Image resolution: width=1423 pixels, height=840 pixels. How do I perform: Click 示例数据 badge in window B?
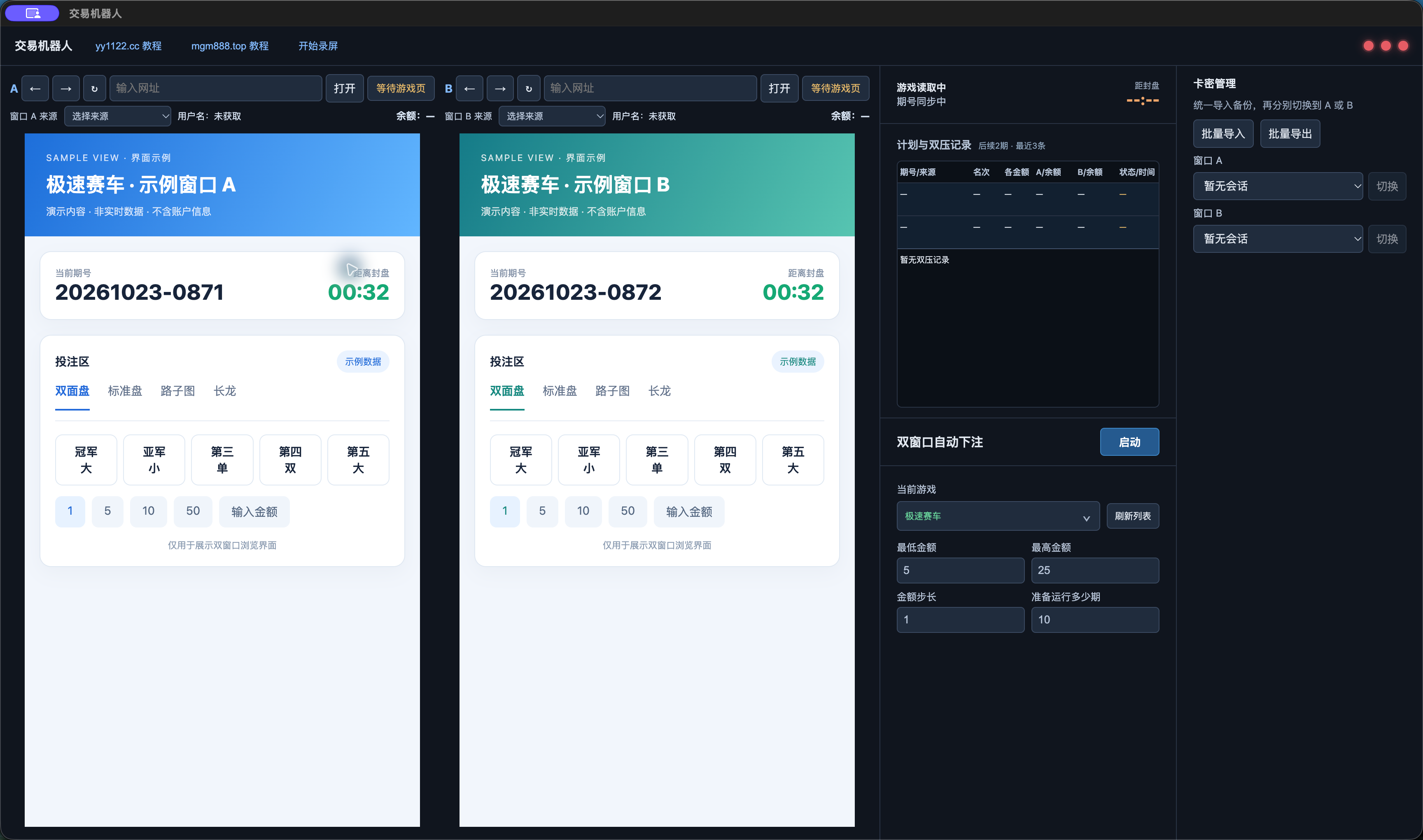[798, 362]
